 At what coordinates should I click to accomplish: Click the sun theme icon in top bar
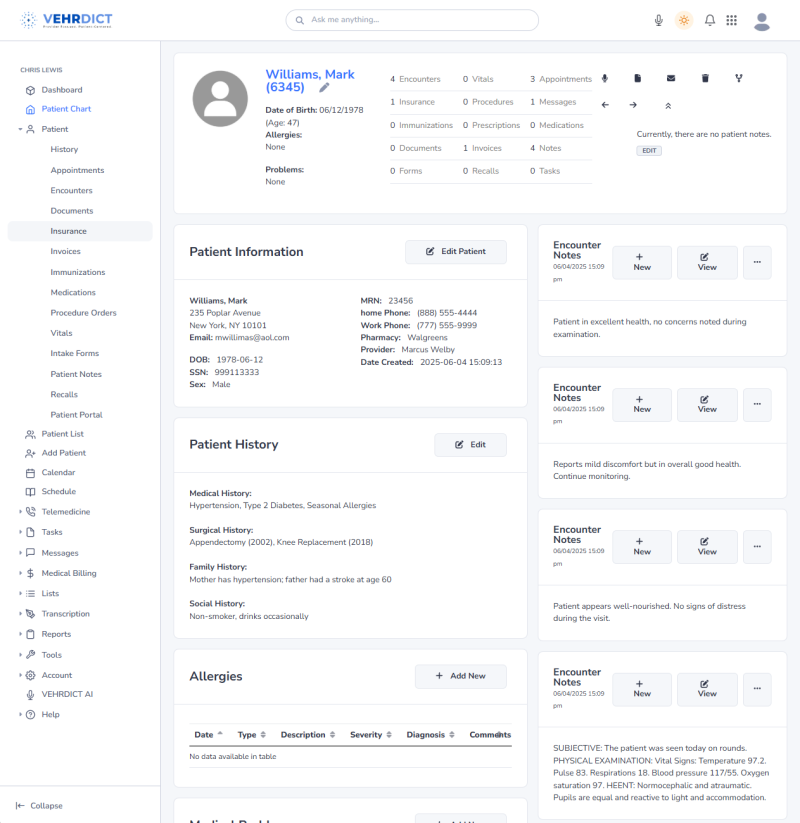(x=684, y=20)
